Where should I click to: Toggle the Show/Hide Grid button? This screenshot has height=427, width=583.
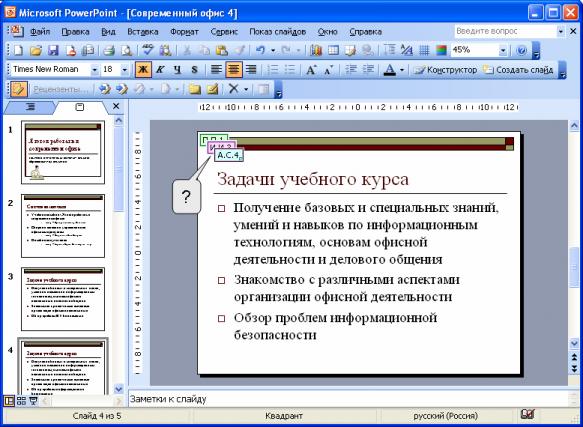point(424,51)
